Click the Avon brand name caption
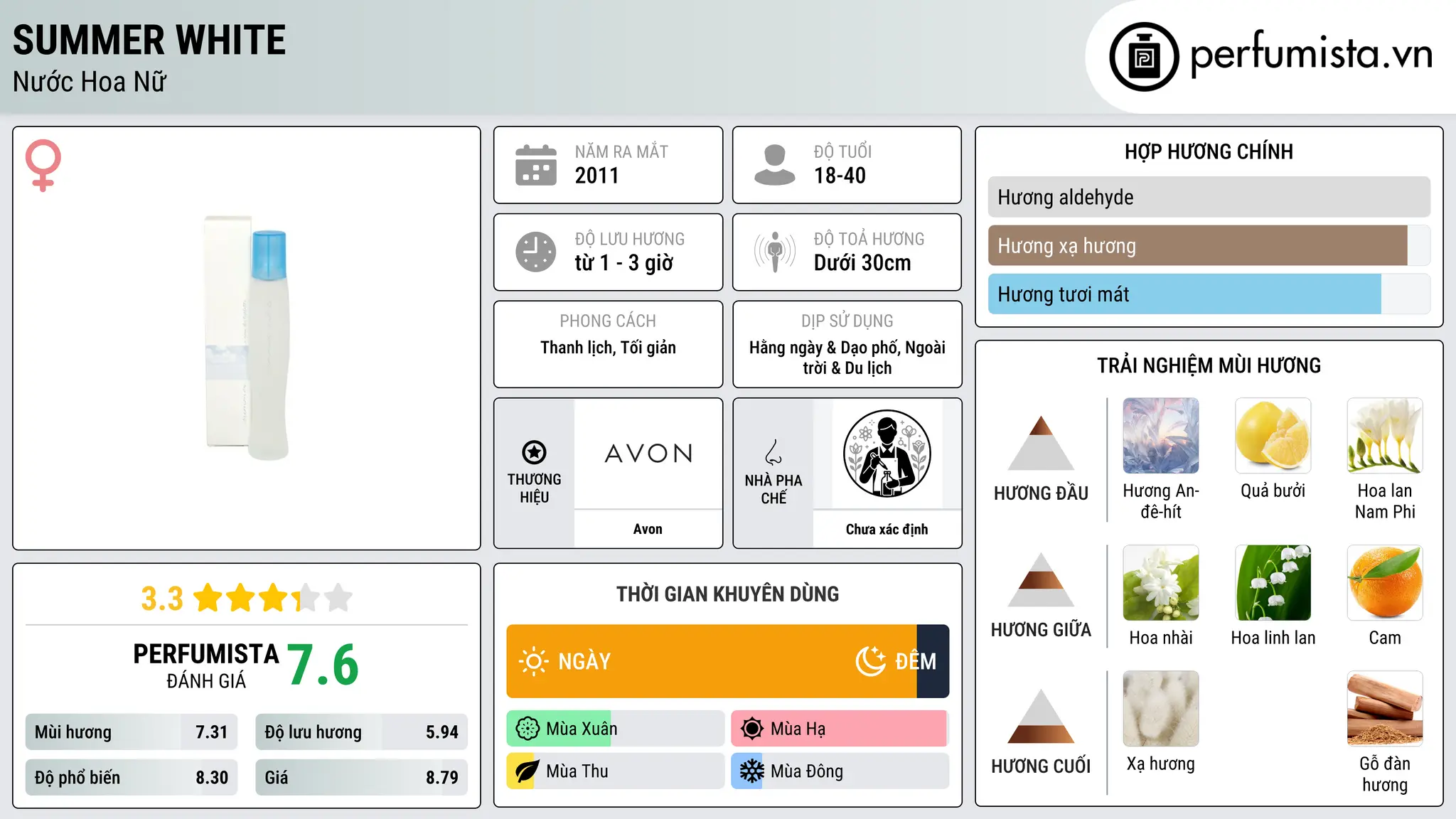The image size is (1456, 819). 648,529
